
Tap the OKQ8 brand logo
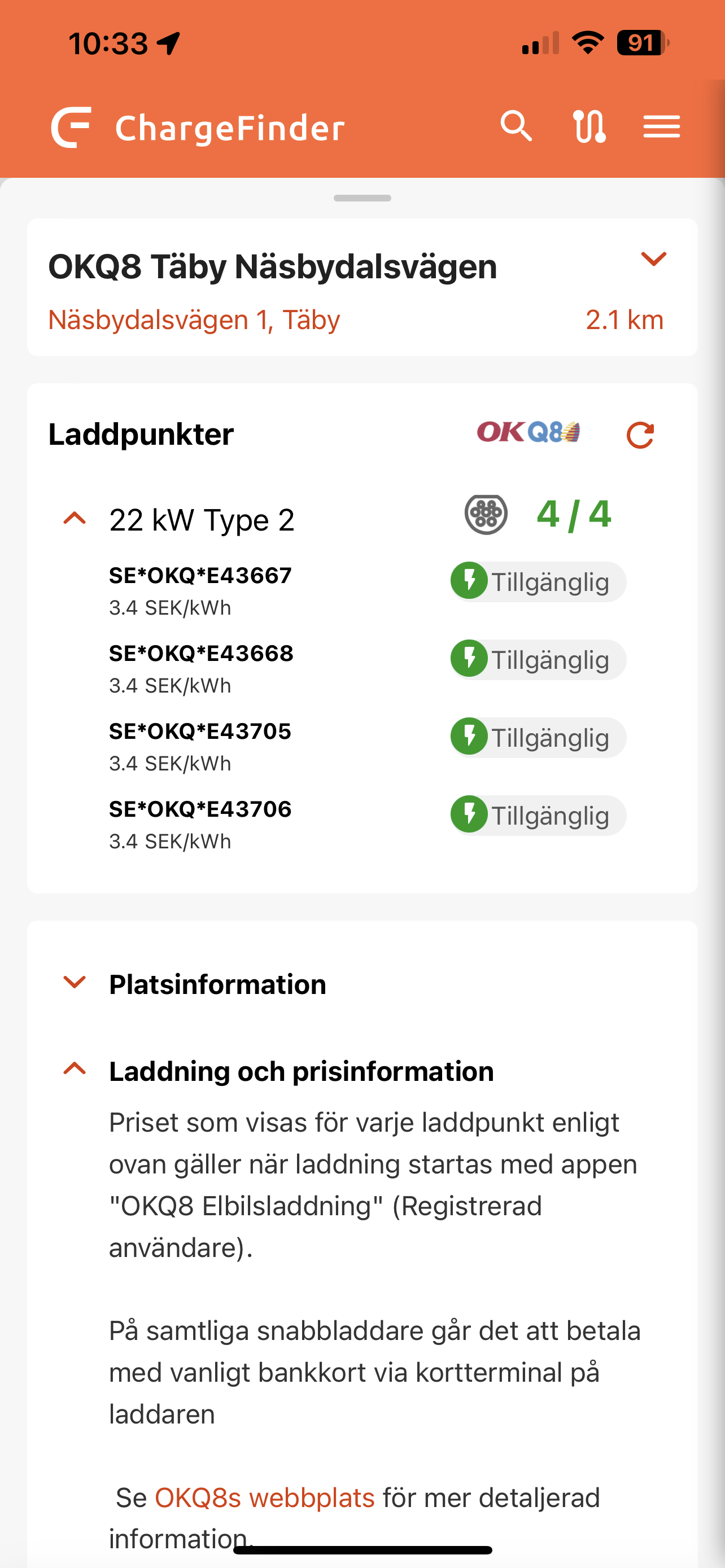528,432
